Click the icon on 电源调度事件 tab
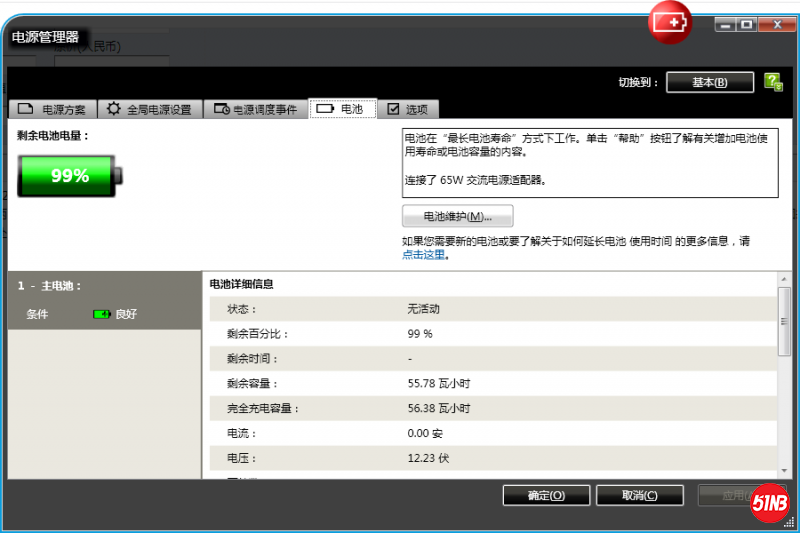The width and height of the screenshot is (800, 533). [222, 109]
